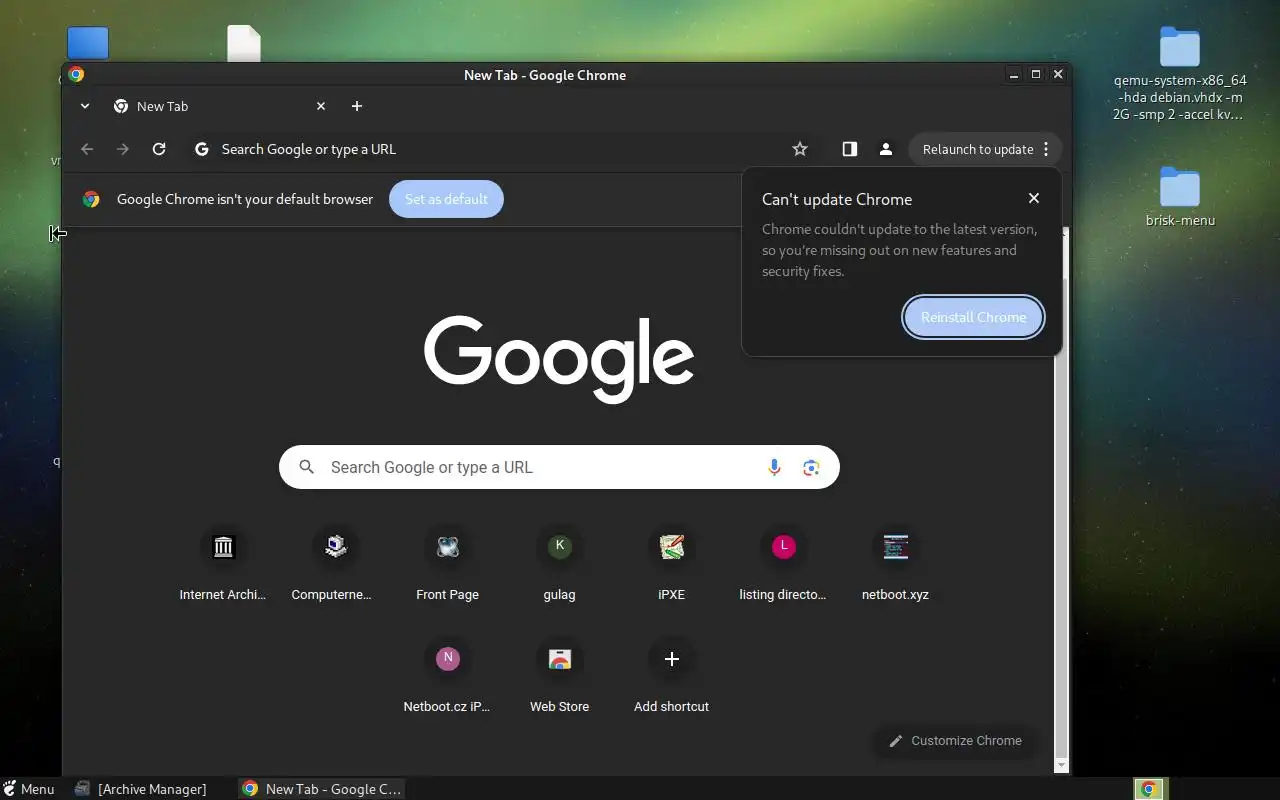Expand the tab search dropdown arrow

pos(85,106)
